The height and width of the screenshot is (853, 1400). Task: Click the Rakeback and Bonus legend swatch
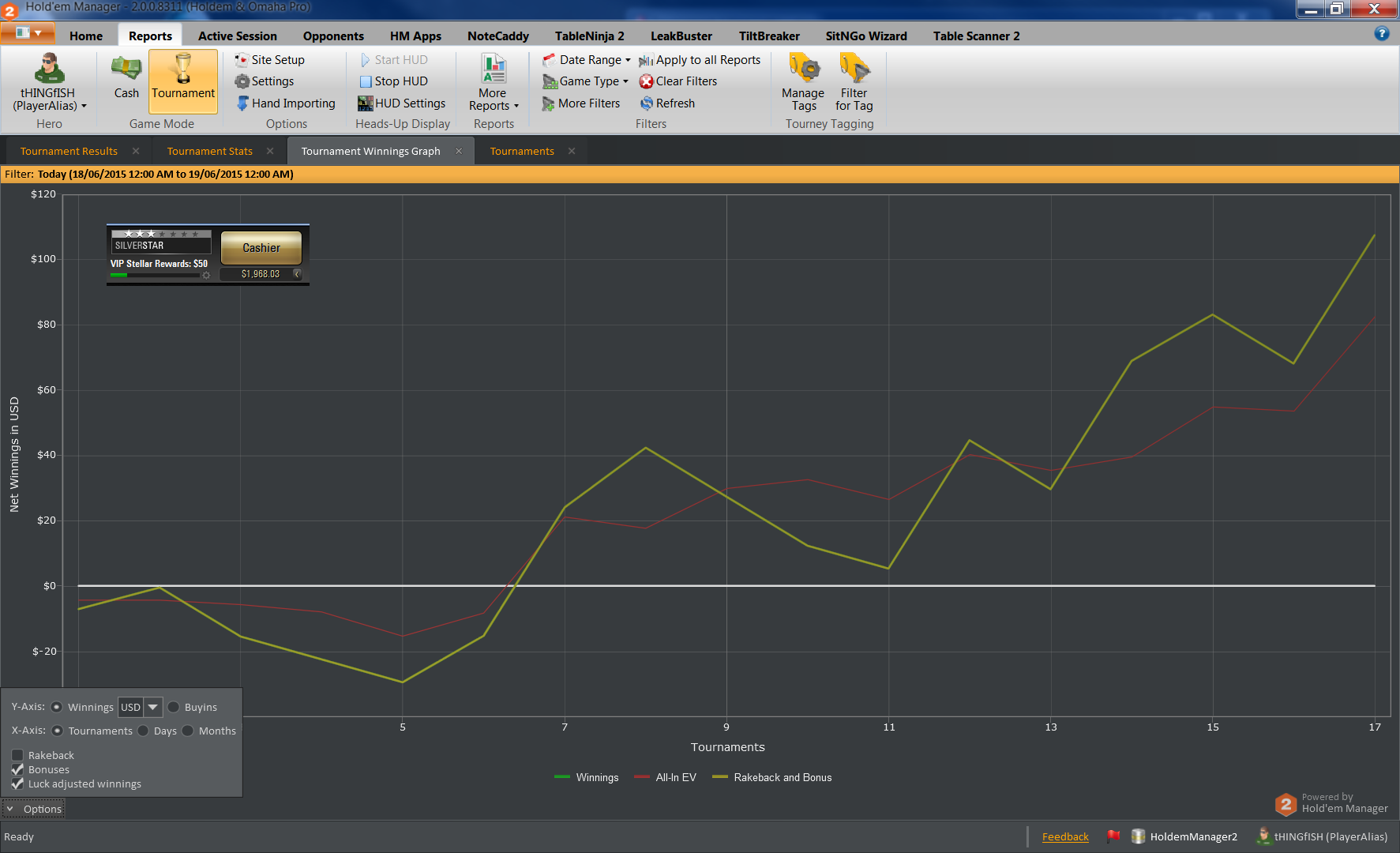tap(720, 777)
